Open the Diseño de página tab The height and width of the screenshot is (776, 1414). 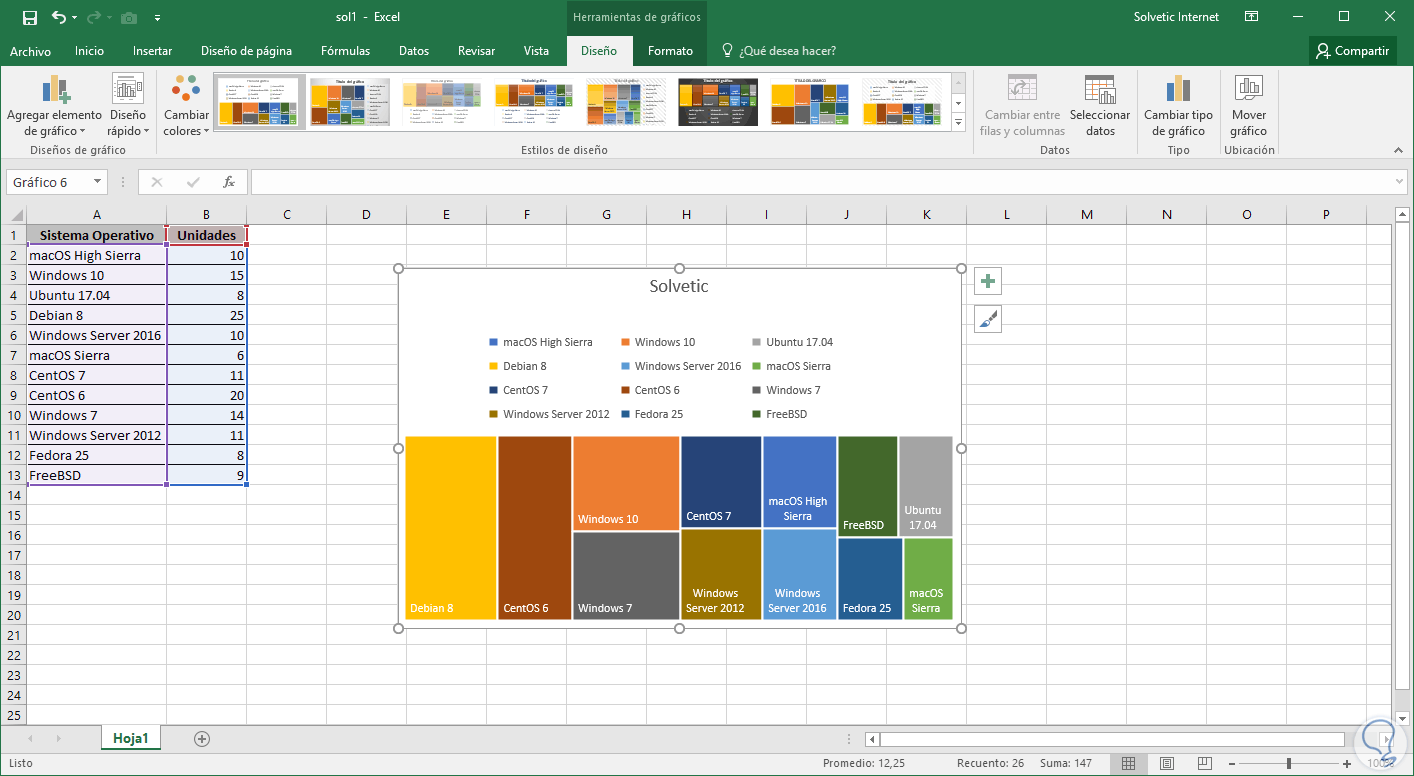[x=246, y=51]
